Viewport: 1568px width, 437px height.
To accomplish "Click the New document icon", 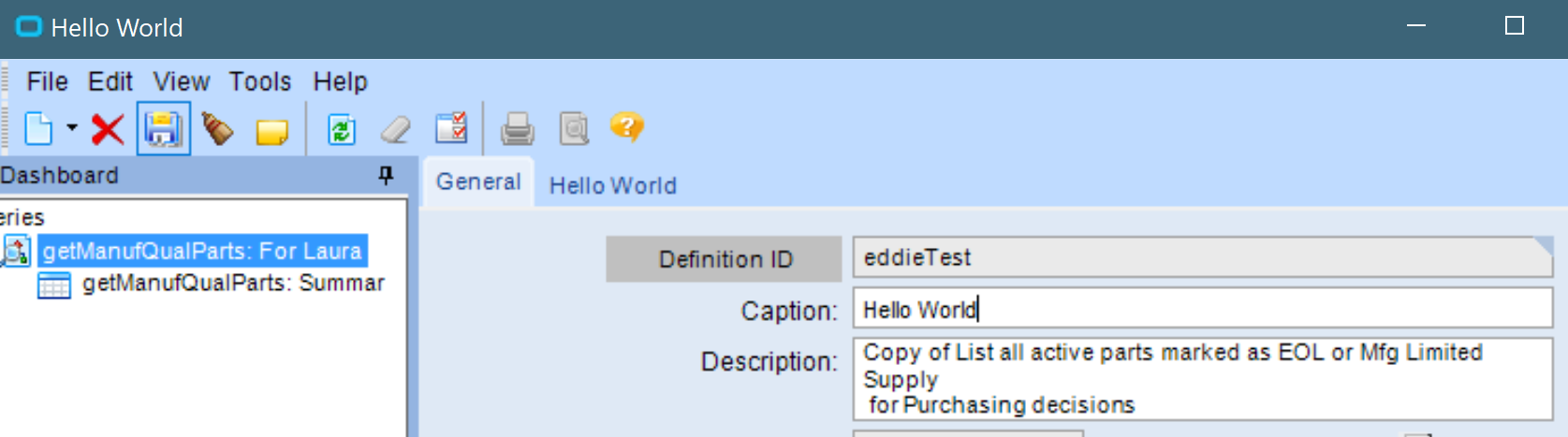I will click(x=38, y=128).
